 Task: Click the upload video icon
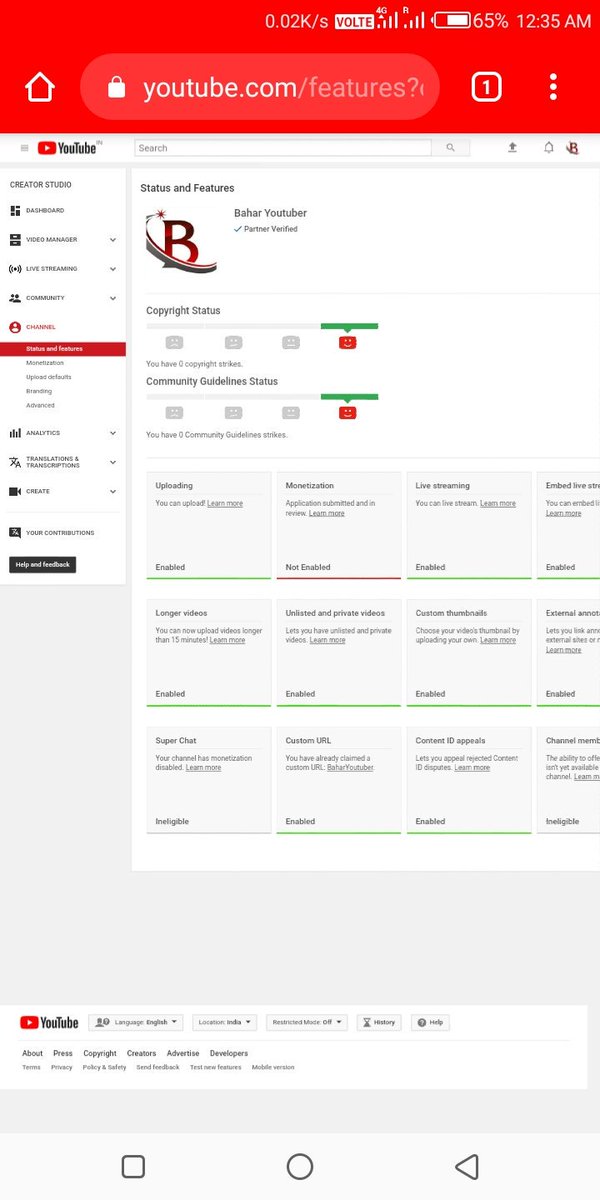513,147
